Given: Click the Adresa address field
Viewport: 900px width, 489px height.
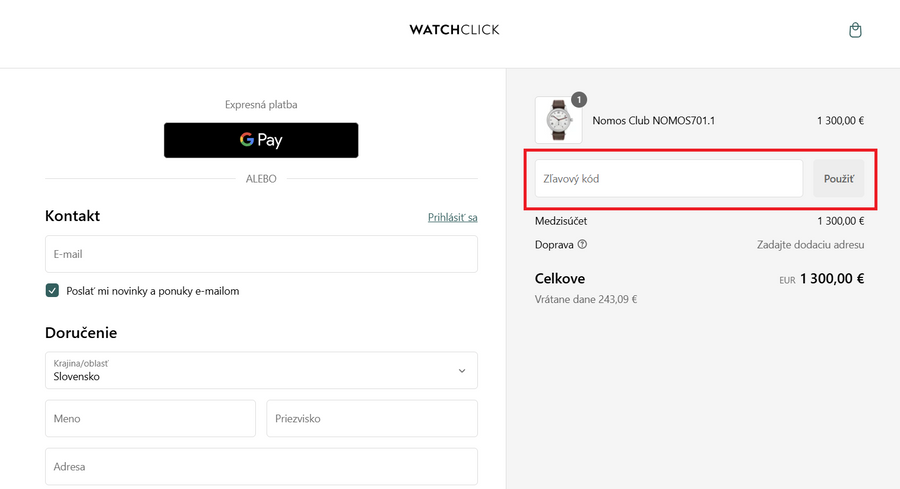Looking at the screenshot, I should point(261,466).
